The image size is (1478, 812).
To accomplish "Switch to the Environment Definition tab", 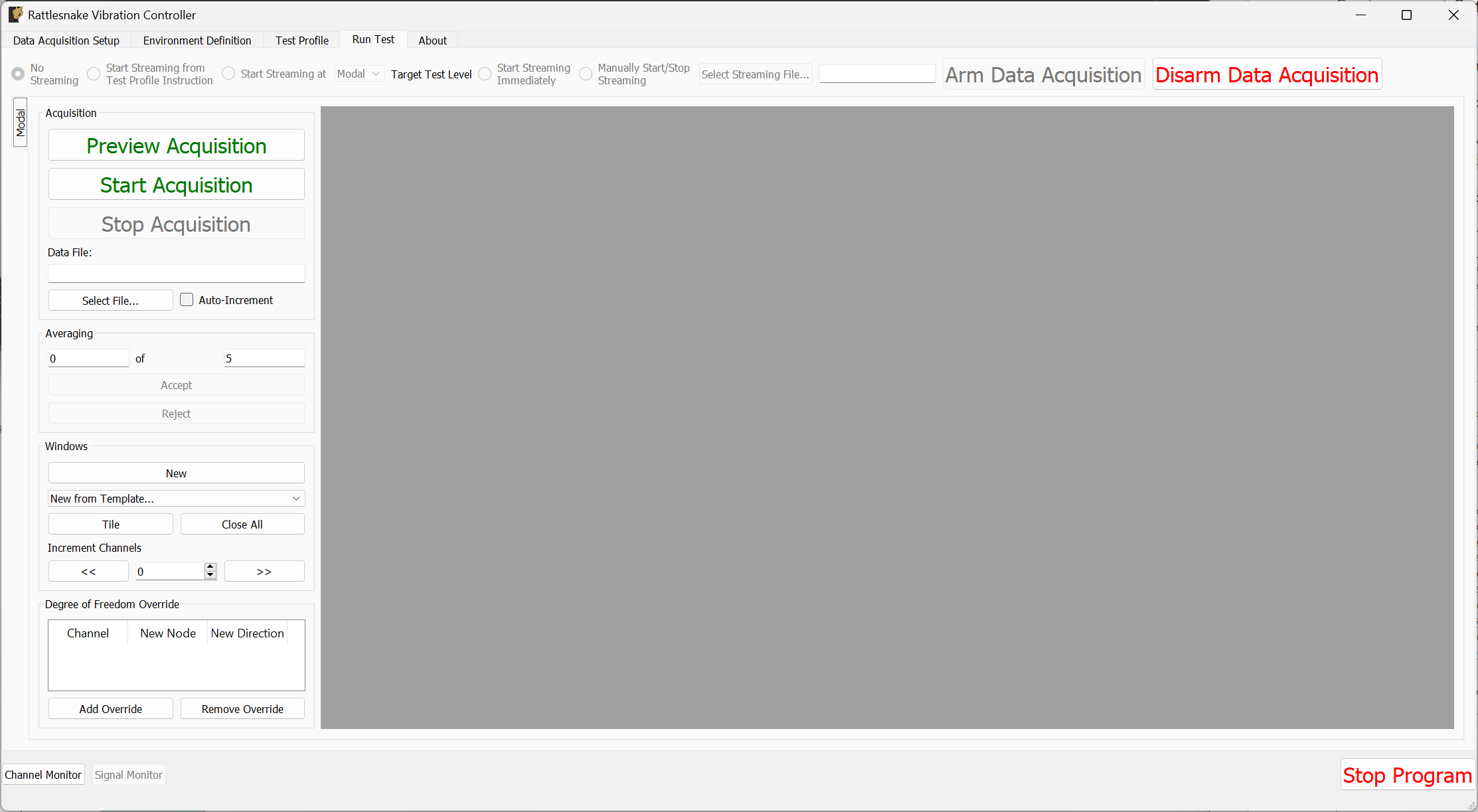I will pyautogui.click(x=197, y=40).
